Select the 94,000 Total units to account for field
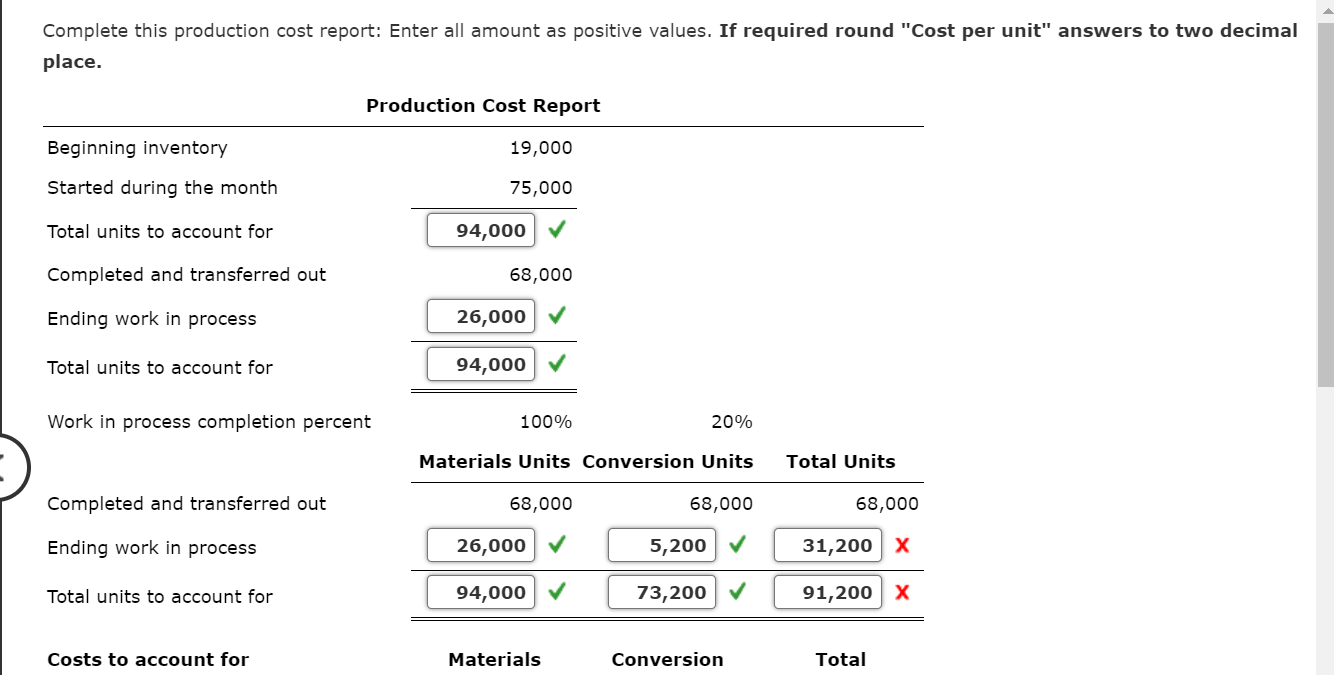Viewport: 1334px width, 675px height. click(x=480, y=230)
